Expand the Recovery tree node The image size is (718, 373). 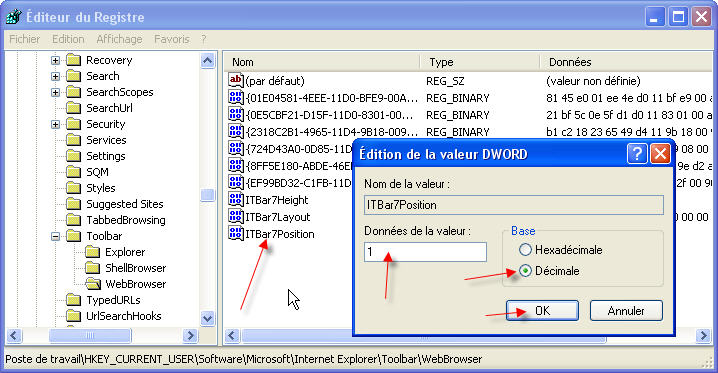55,60
